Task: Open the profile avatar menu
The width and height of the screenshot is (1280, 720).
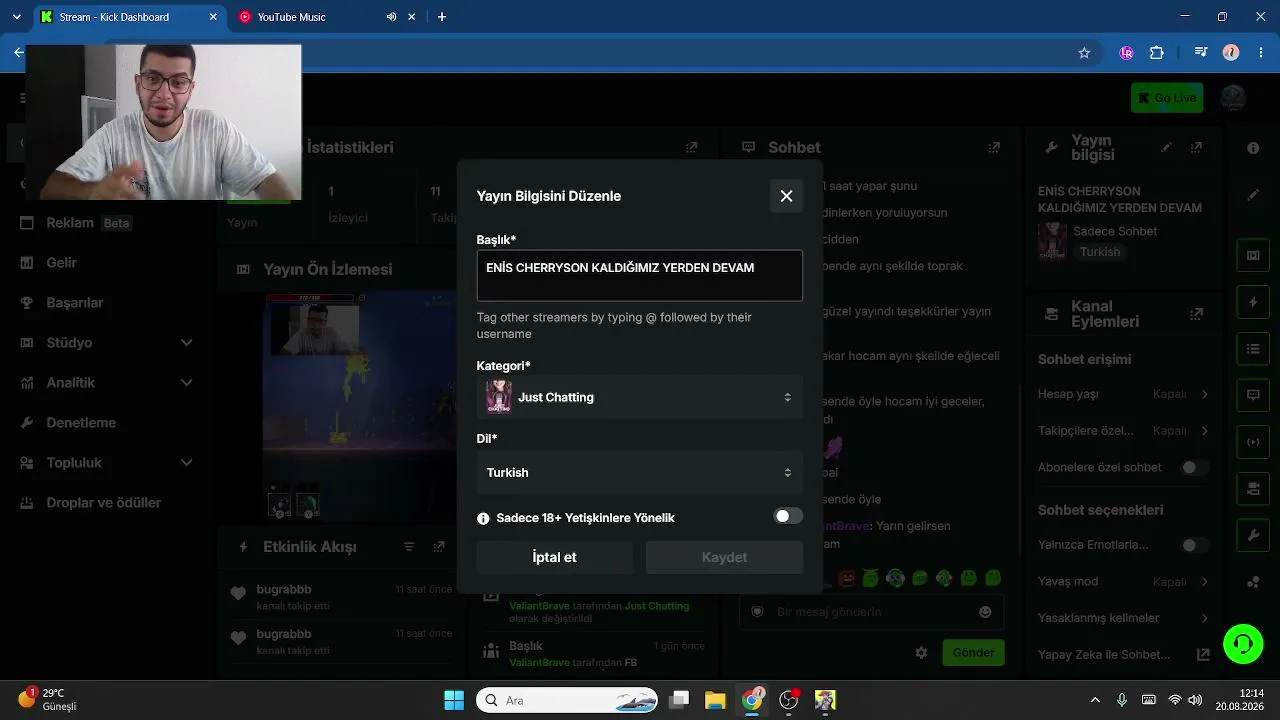Action: [1233, 98]
